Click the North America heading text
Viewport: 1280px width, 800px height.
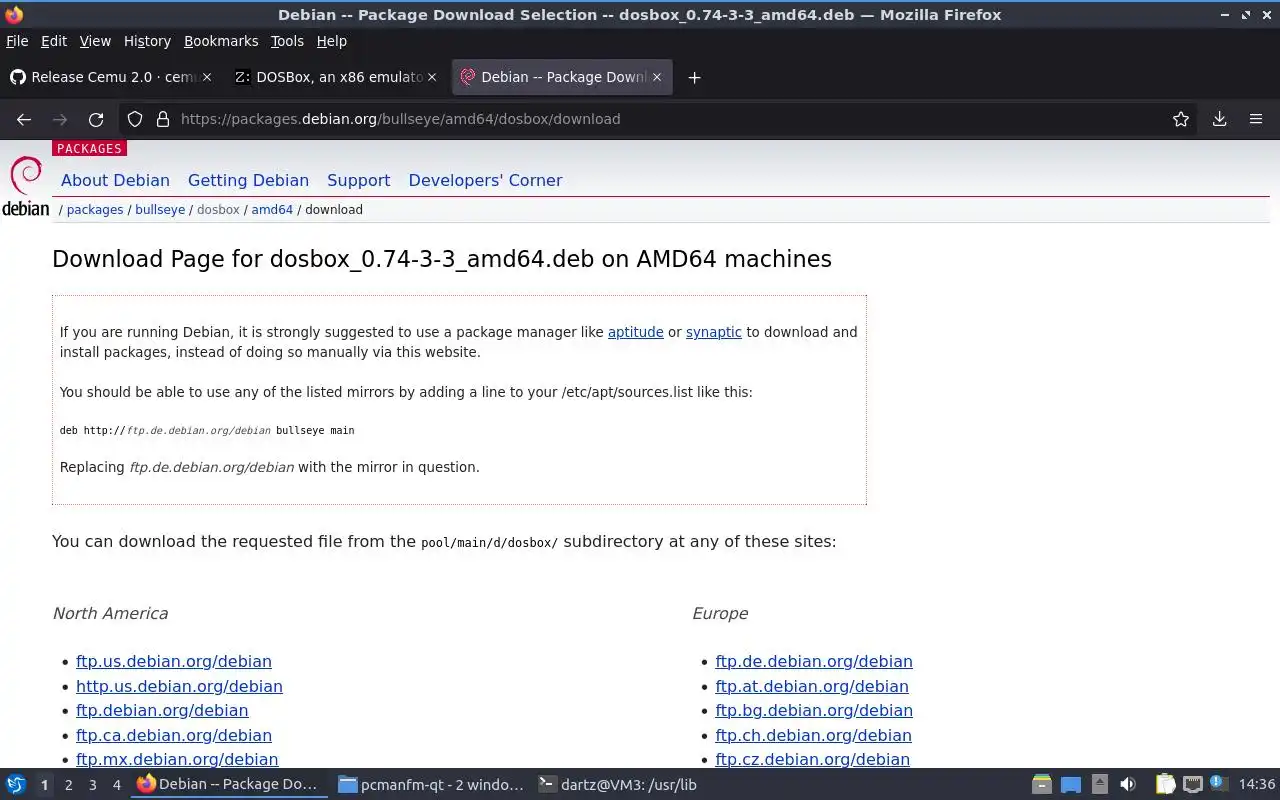pyautogui.click(x=110, y=614)
